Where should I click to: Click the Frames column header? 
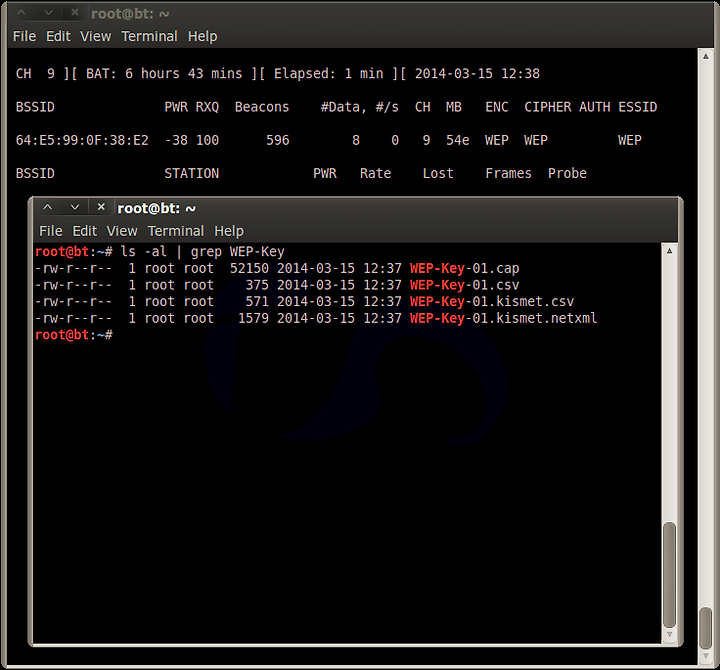508,174
